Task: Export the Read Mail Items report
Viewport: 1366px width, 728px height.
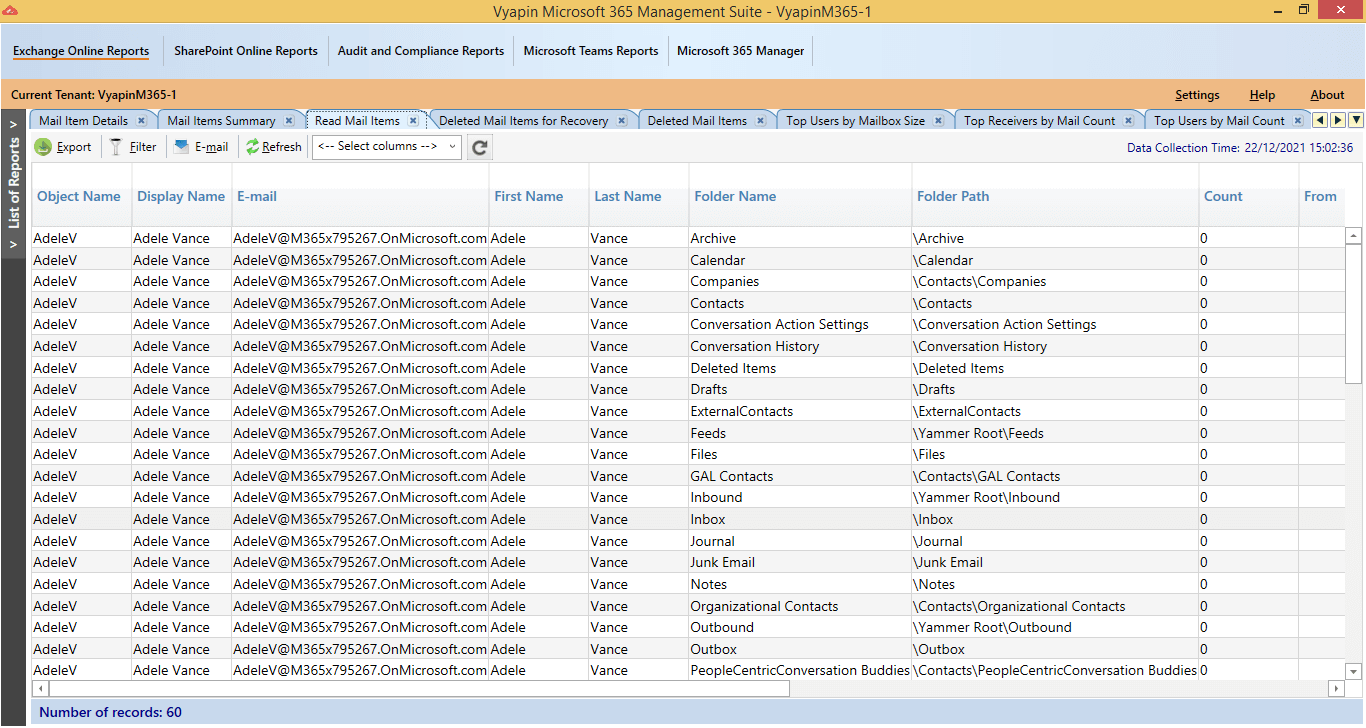Action: pyautogui.click(x=63, y=147)
